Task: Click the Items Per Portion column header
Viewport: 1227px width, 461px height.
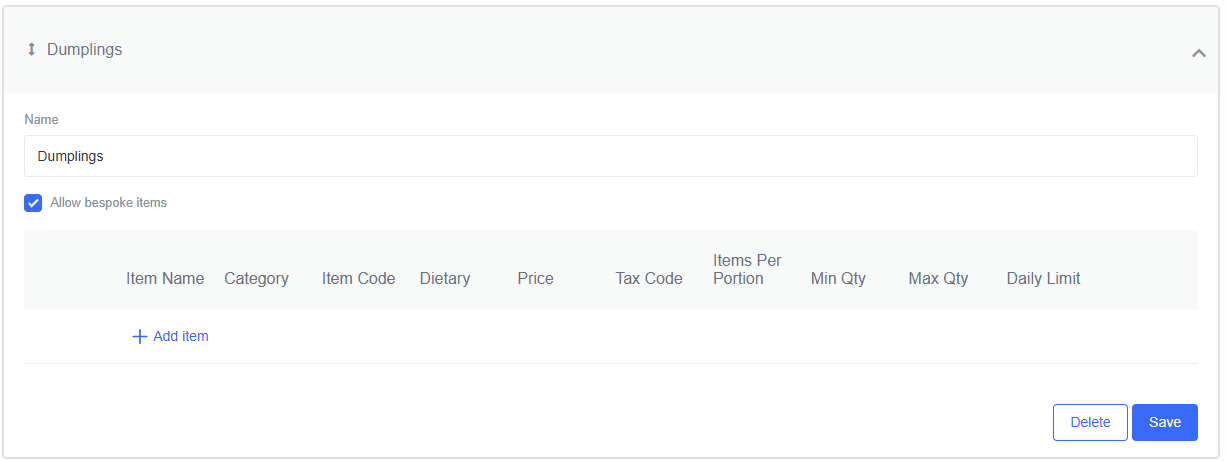Action: click(747, 270)
